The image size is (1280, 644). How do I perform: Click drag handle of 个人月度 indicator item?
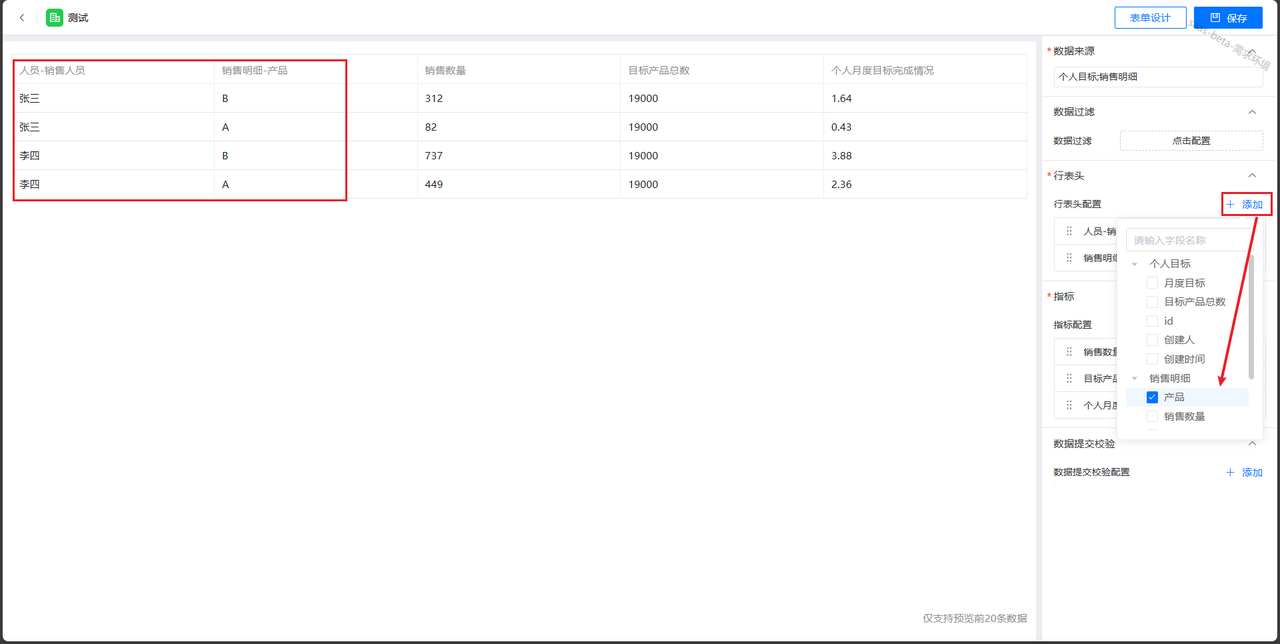pos(1069,406)
